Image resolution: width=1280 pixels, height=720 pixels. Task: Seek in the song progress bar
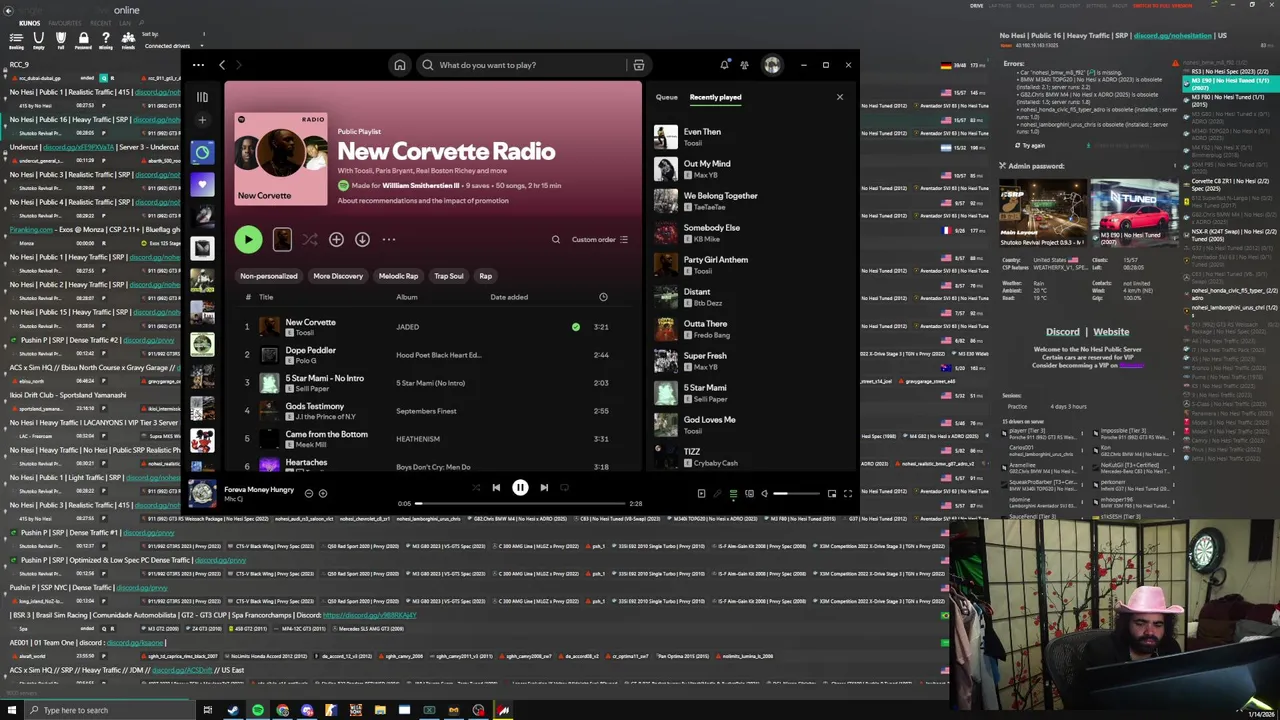(520, 503)
